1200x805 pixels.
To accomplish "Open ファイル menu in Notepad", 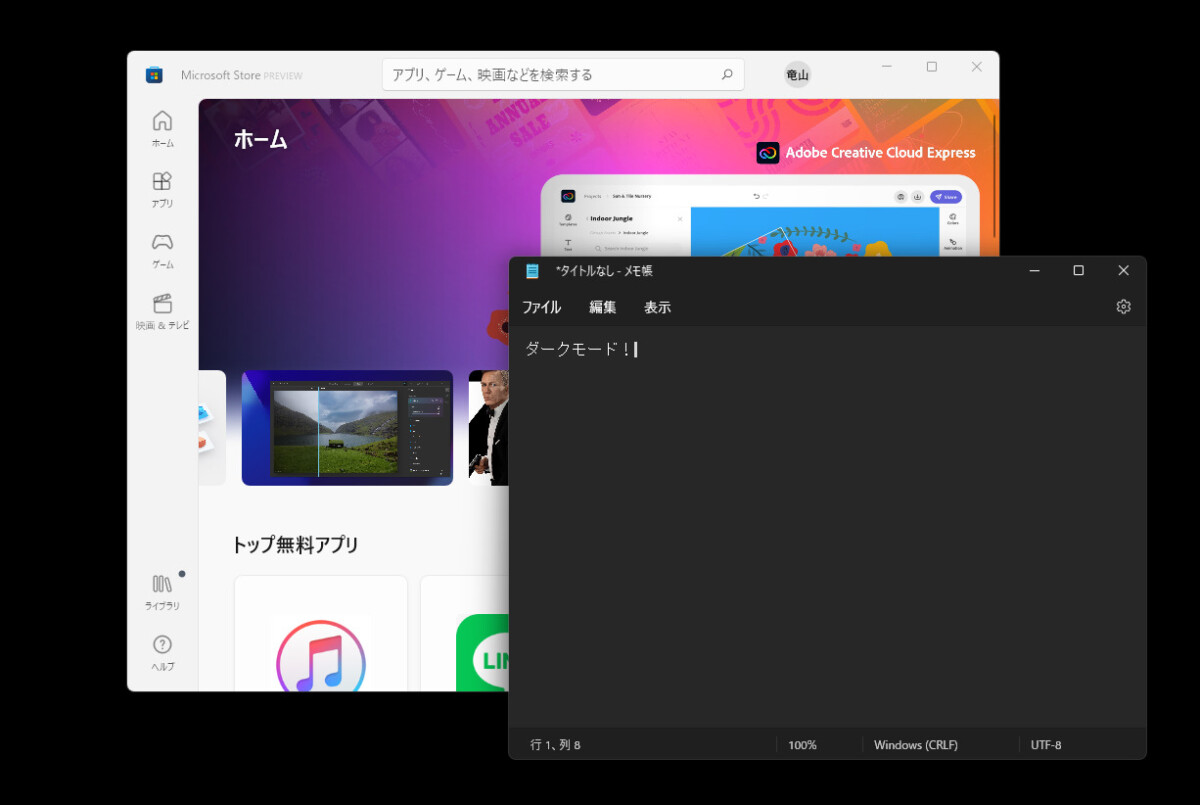I will 541,307.
